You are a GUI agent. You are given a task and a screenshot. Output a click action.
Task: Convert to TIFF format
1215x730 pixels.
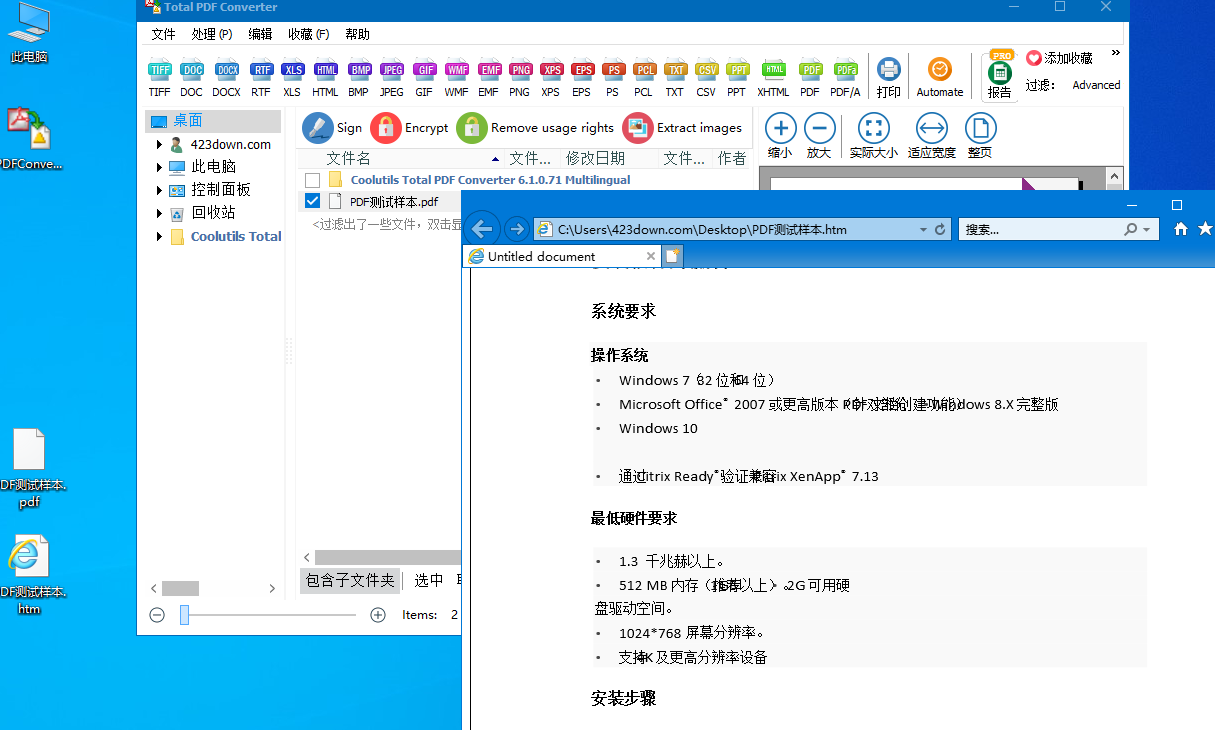[160, 78]
